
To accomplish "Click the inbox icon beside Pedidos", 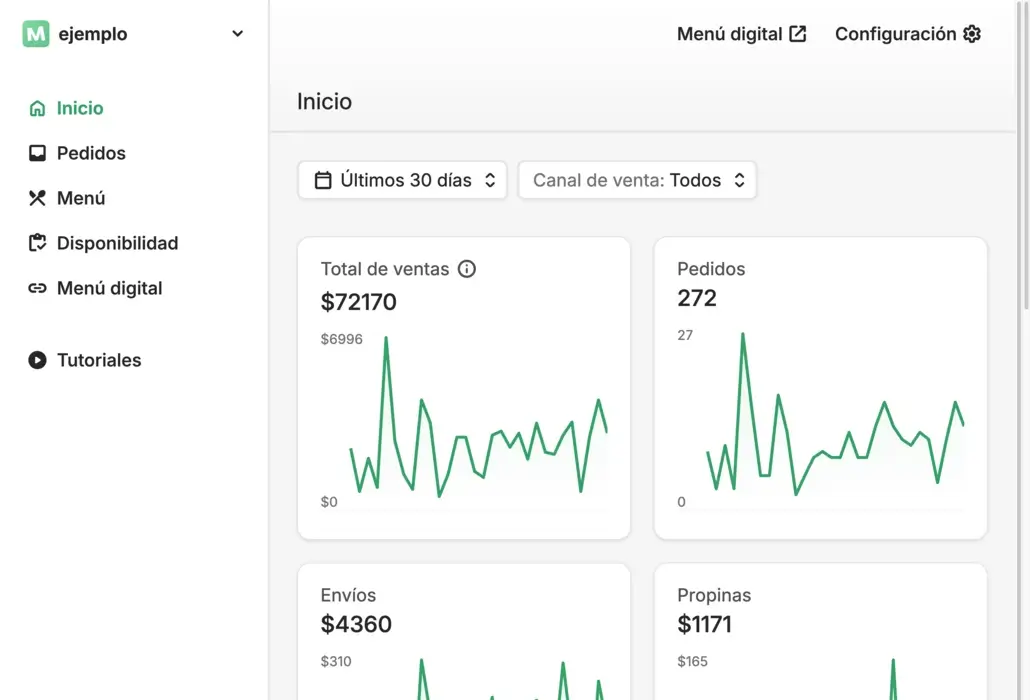I will click(x=37, y=153).
